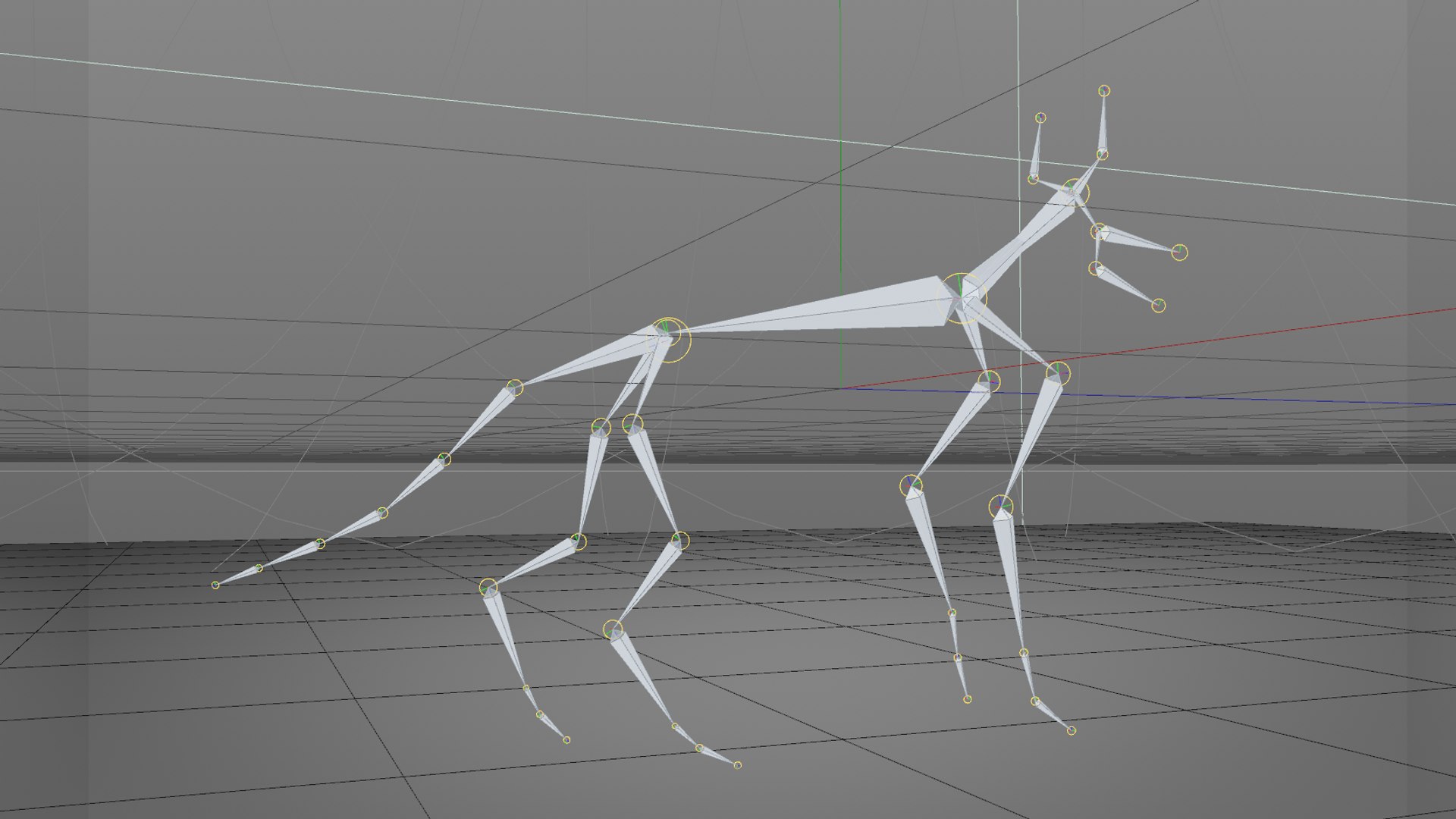Select the rearmost hind leg hock joint

click(489, 588)
